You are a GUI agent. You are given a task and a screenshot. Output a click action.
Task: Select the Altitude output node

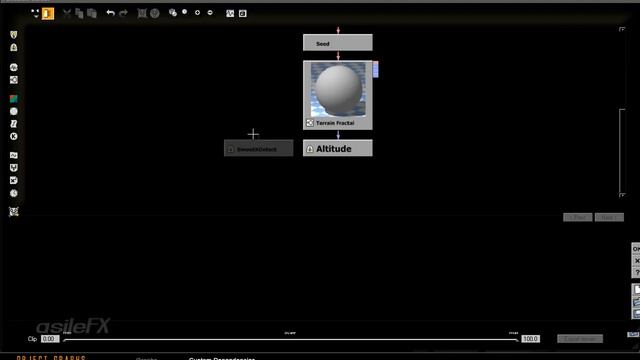[338, 148]
